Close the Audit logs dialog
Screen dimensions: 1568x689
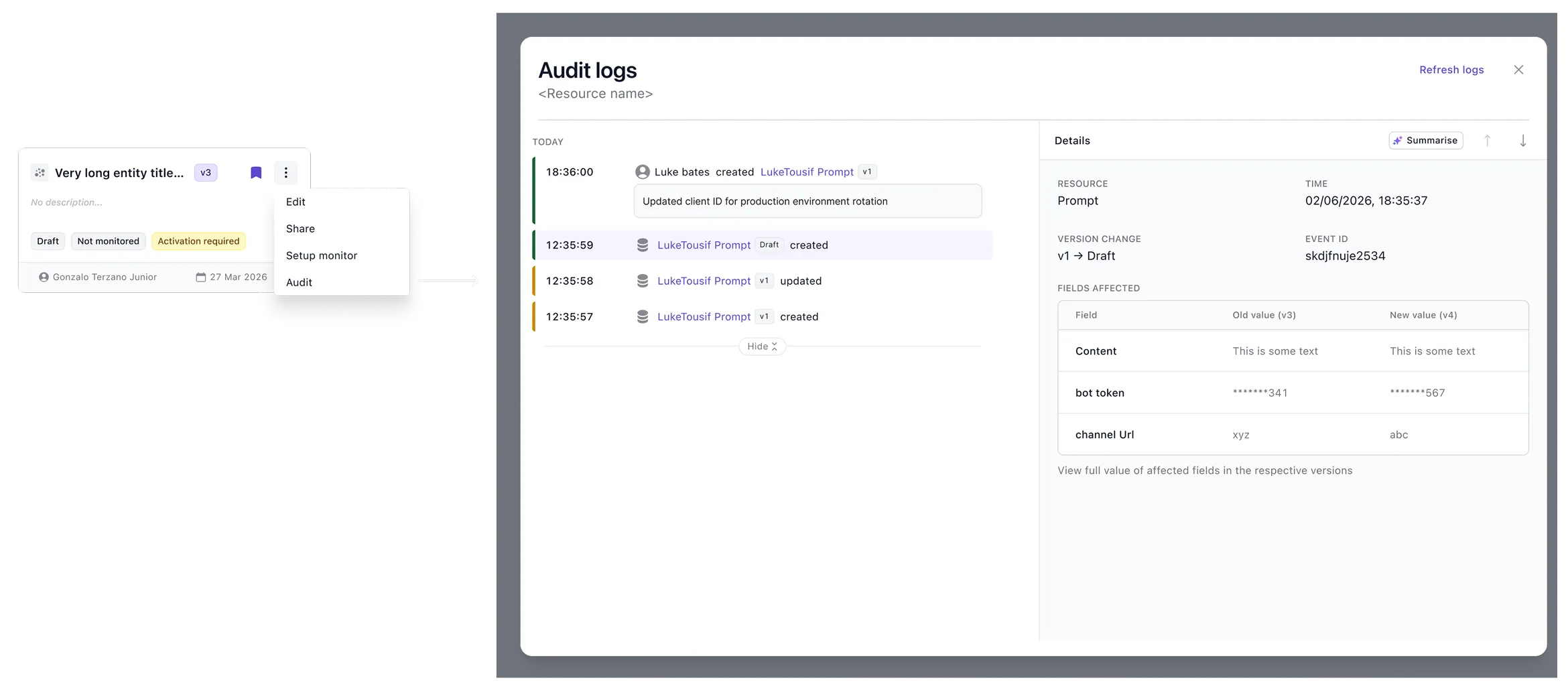pos(1518,70)
